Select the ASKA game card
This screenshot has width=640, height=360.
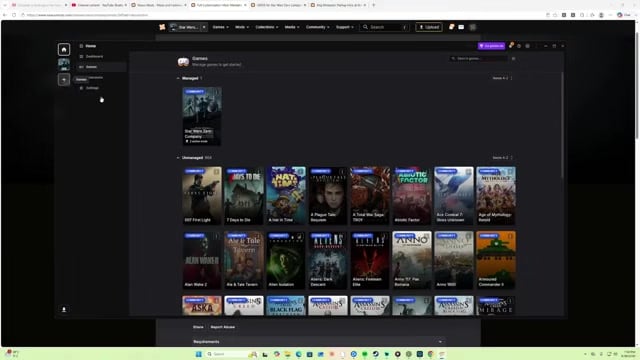point(202,306)
